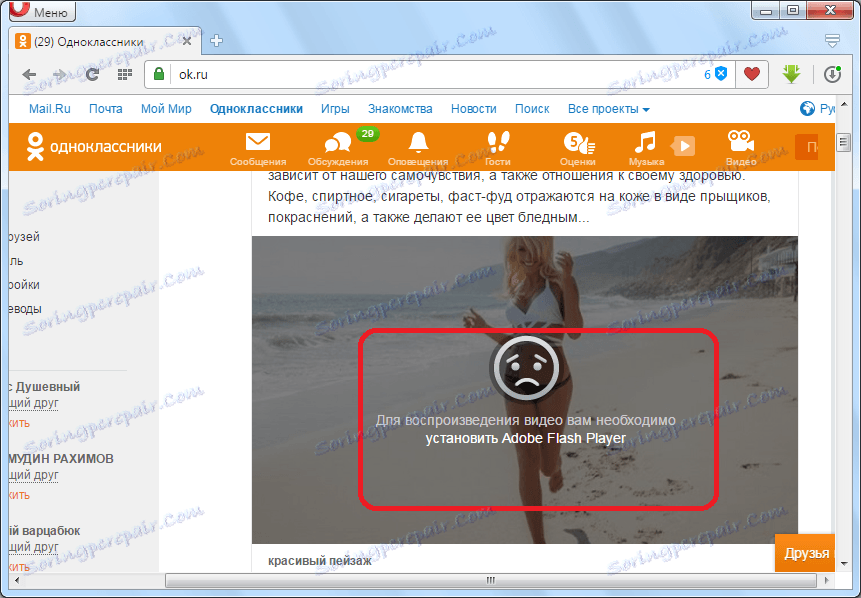Click the красивый пейзаж video title
861x598 pixels.
coord(320,561)
